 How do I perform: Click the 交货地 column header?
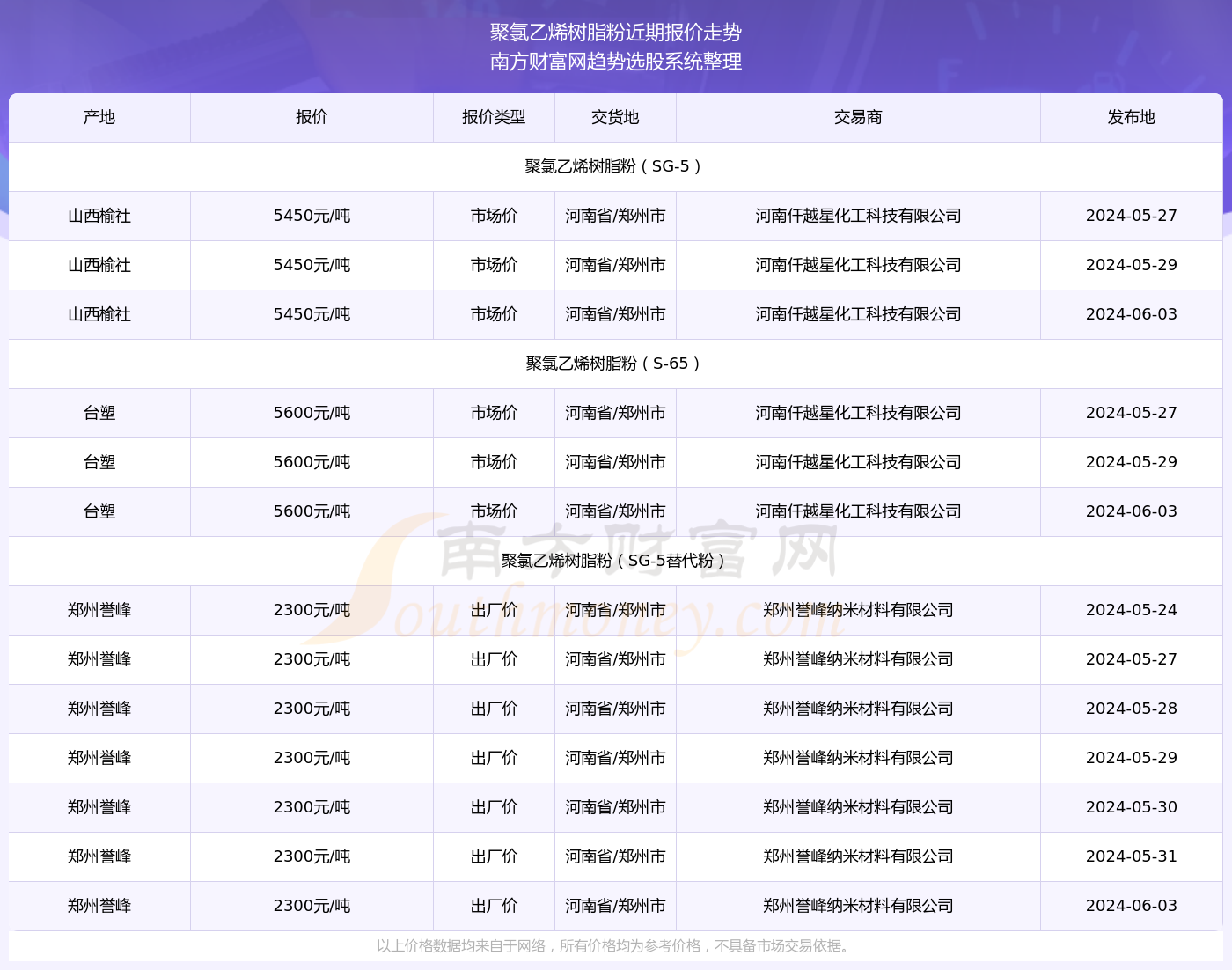pyautogui.click(x=615, y=117)
